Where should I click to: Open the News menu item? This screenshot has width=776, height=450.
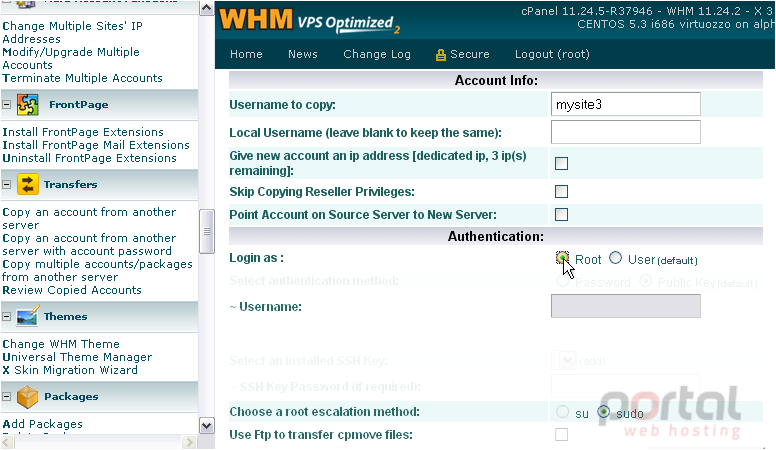click(302, 54)
